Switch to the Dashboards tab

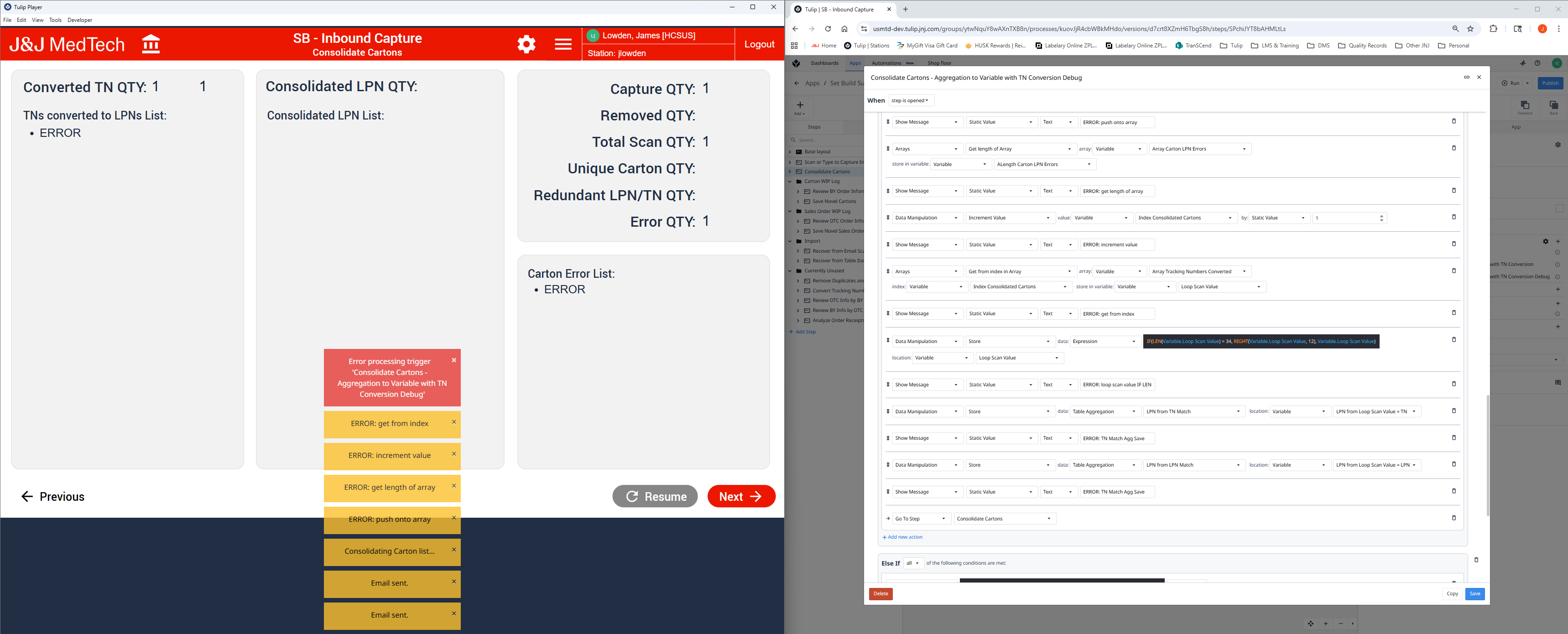click(824, 63)
